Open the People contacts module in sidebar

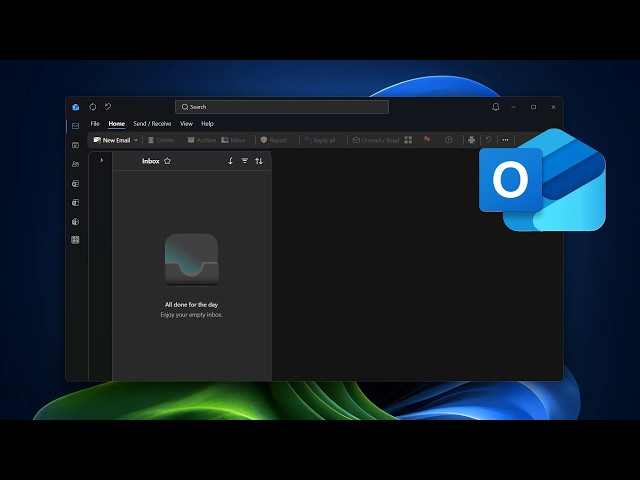pos(76,164)
